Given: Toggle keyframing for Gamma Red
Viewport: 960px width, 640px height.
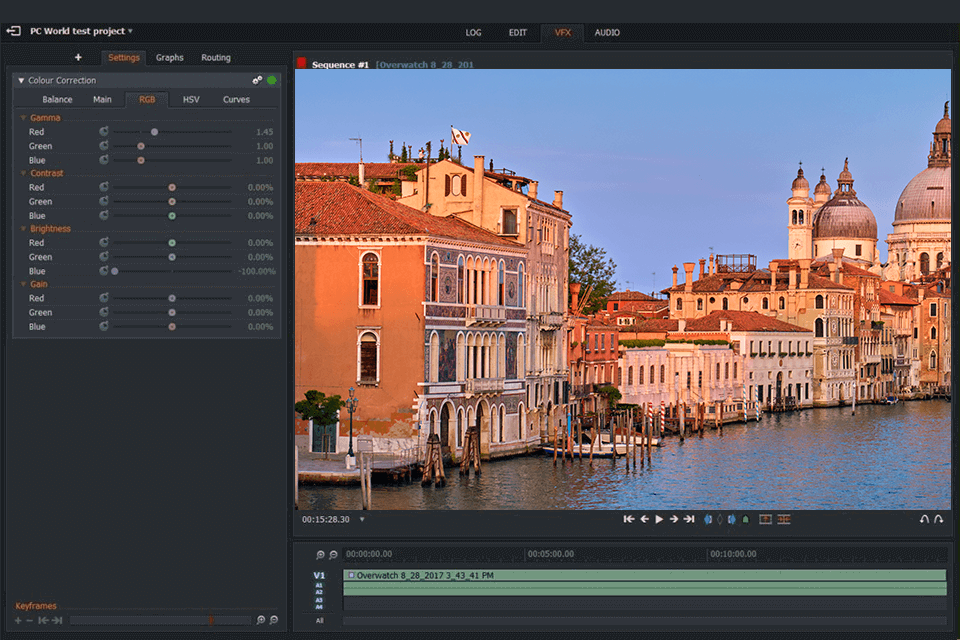Looking at the screenshot, I should [x=104, y=132].
